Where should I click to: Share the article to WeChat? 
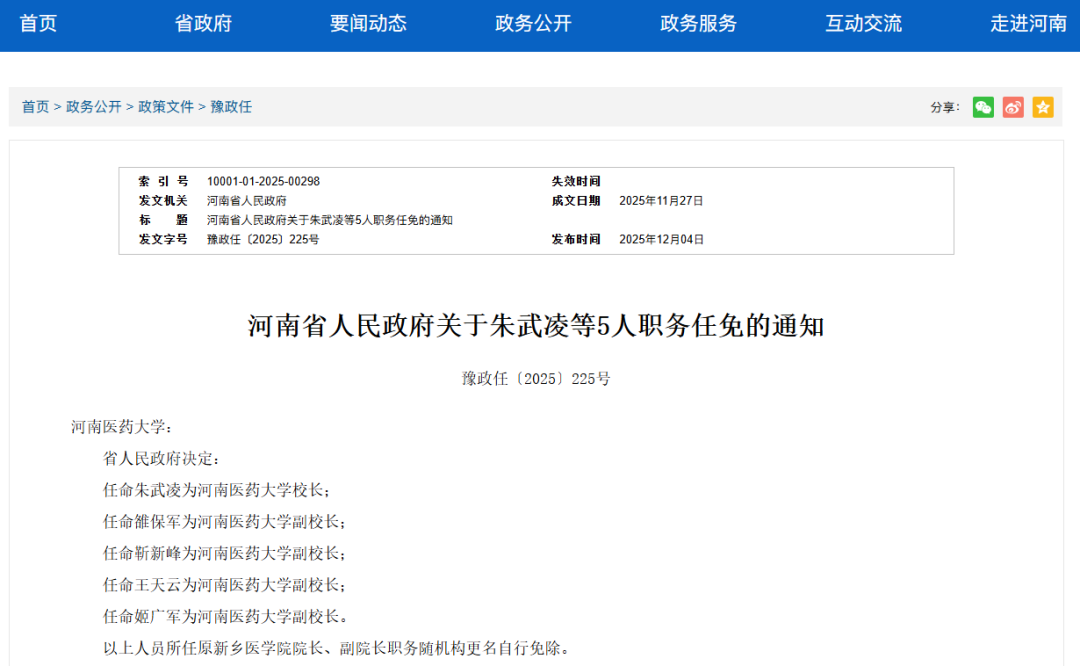coord(983,107)
